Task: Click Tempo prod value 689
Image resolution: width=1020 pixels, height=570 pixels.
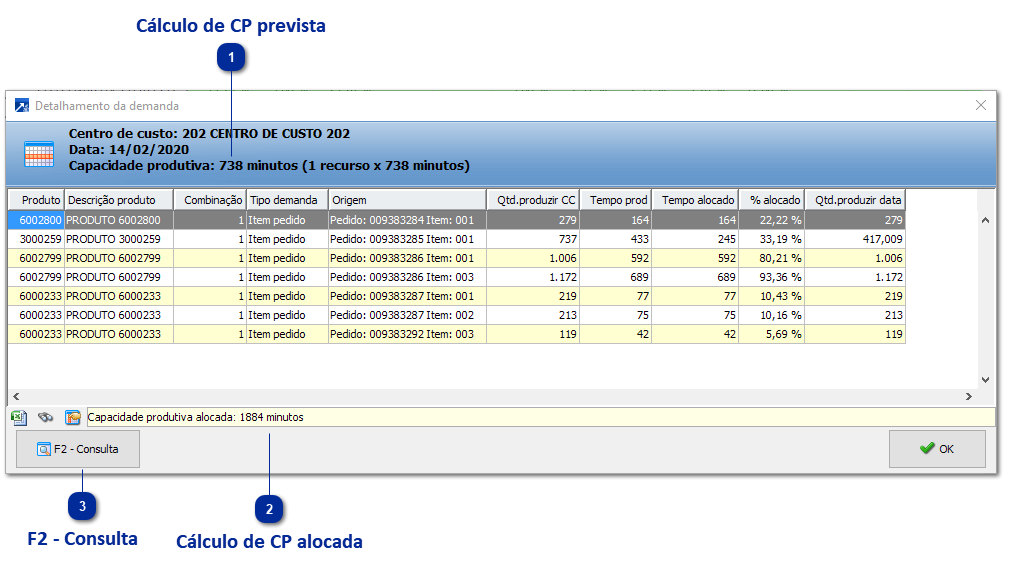Action: click(x=615, y=277)
